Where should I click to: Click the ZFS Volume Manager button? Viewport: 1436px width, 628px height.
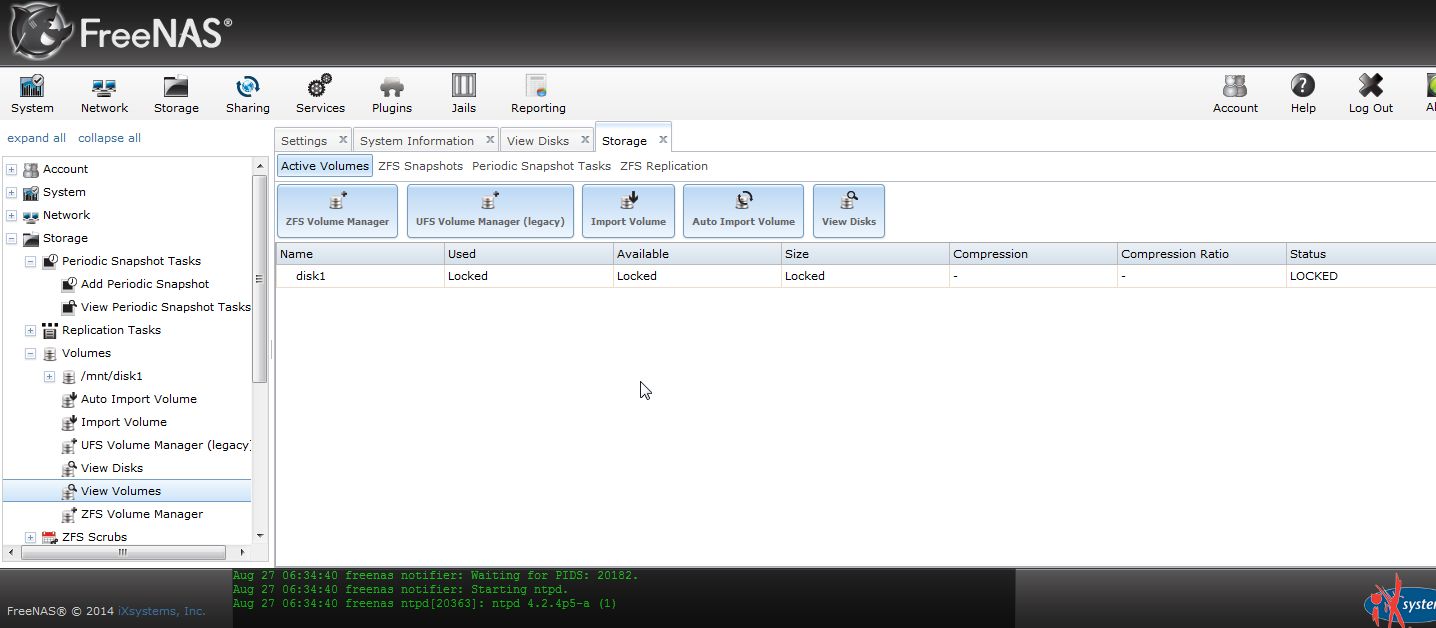click(x=337, y=211)
